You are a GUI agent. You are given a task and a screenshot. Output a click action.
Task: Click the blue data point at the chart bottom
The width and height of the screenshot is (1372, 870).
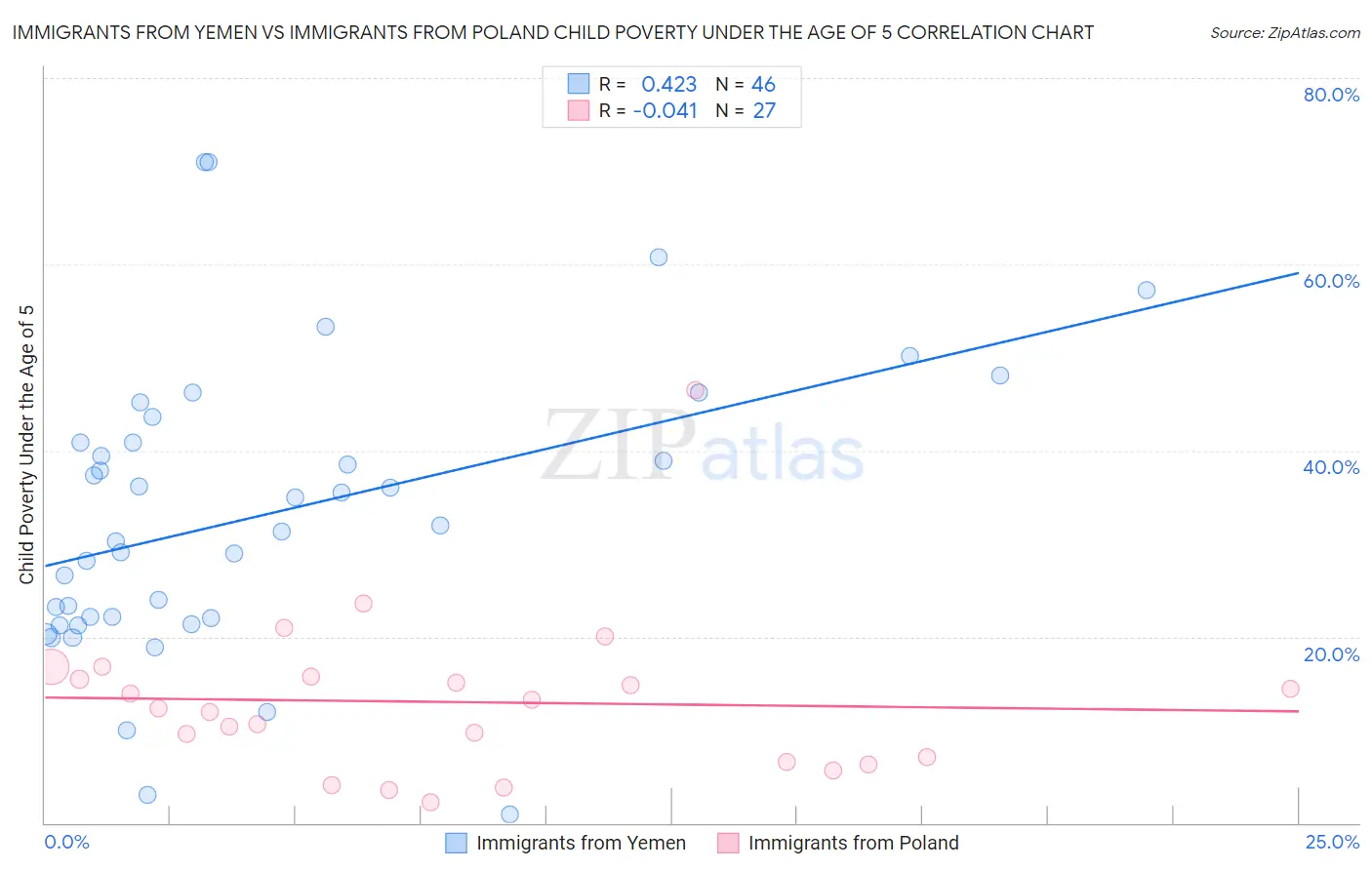(x=509, y=814)
